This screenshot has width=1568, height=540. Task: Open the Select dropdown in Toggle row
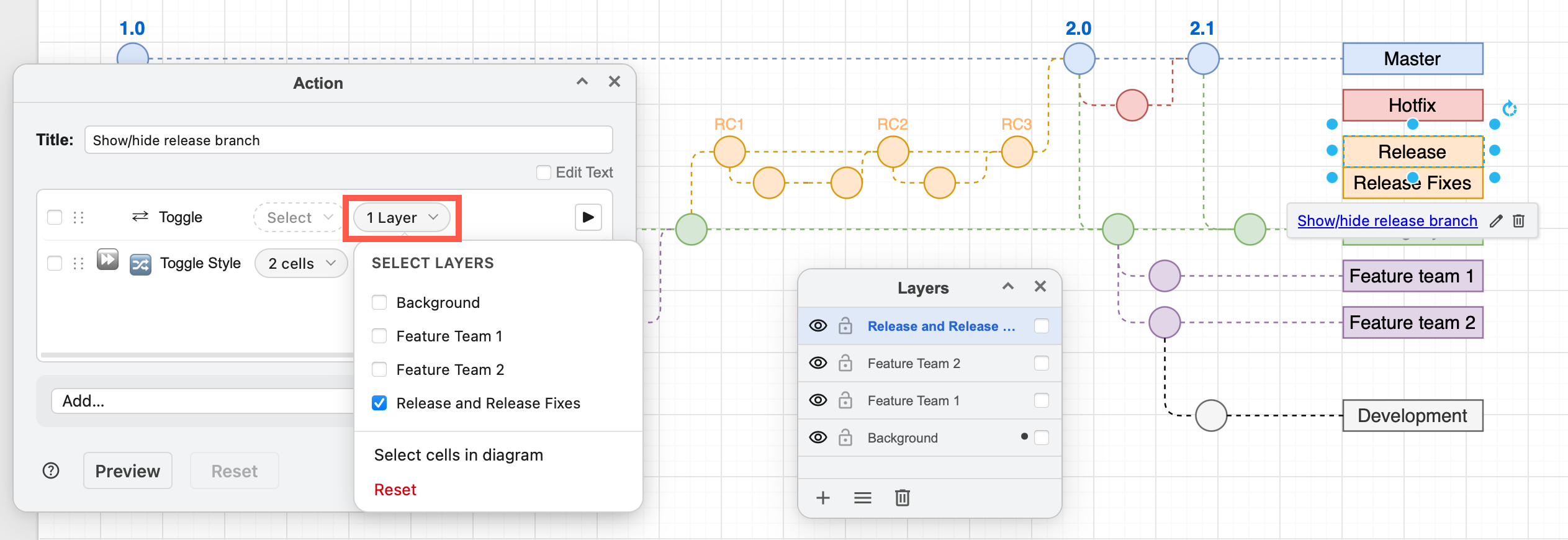pos(299,217)
